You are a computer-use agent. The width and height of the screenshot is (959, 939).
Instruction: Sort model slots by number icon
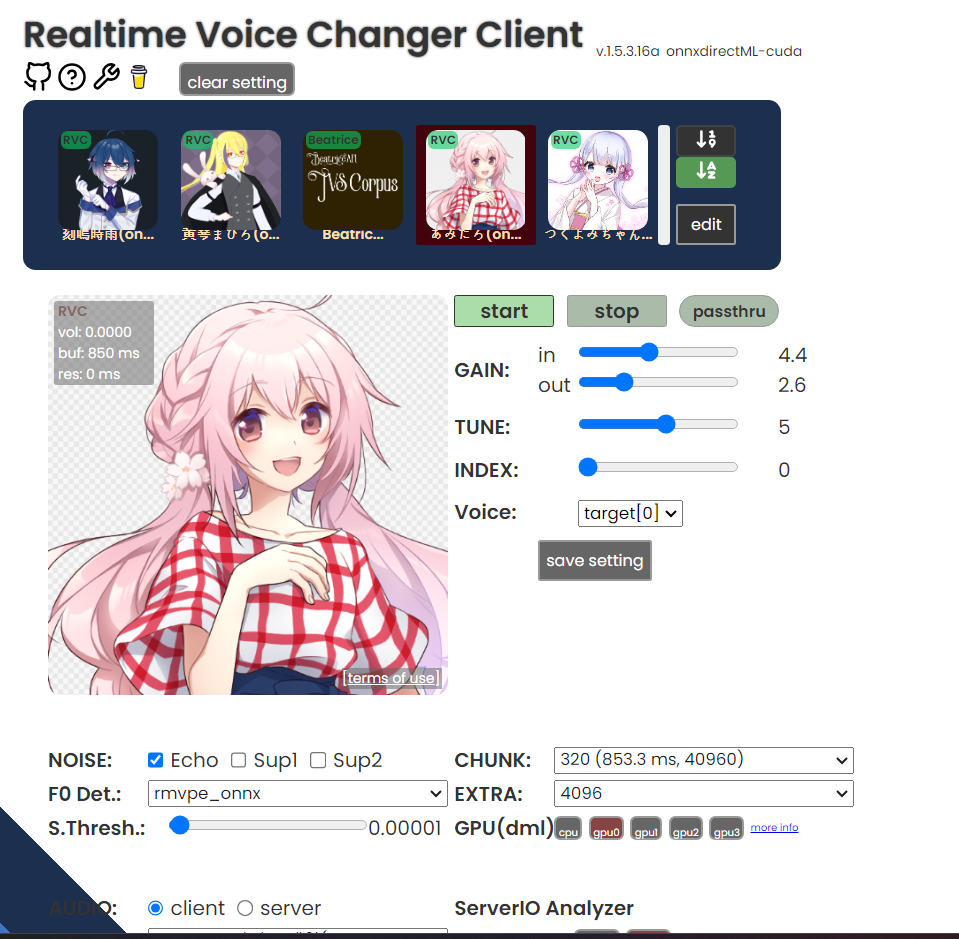point(706,140)
